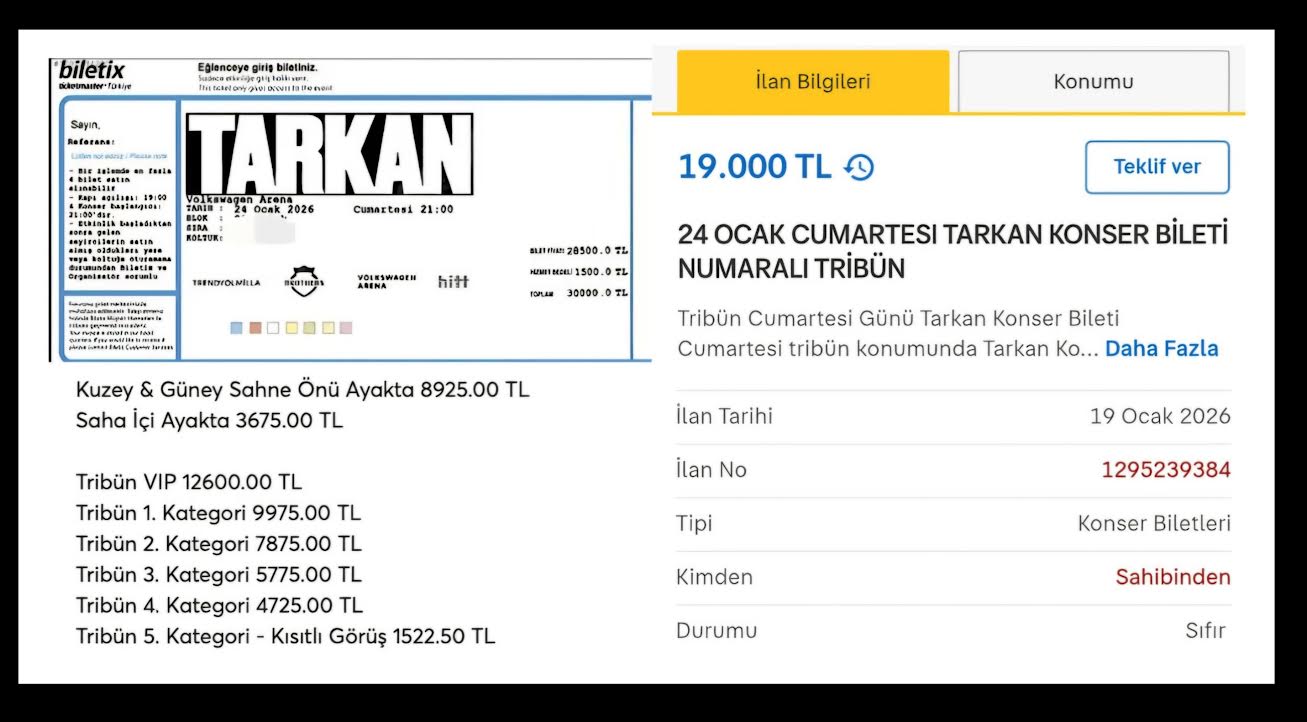Click the biletix logo on the ticket
This screenshot has width=1307, height=722.
click(x=92, y=72)
